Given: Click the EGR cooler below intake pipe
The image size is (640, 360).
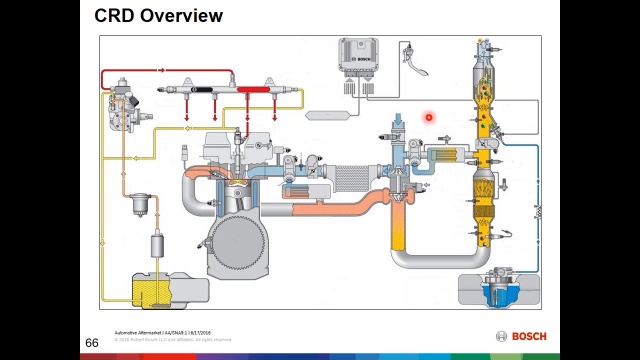Looking at the screenshot, I should coord(306,191).
